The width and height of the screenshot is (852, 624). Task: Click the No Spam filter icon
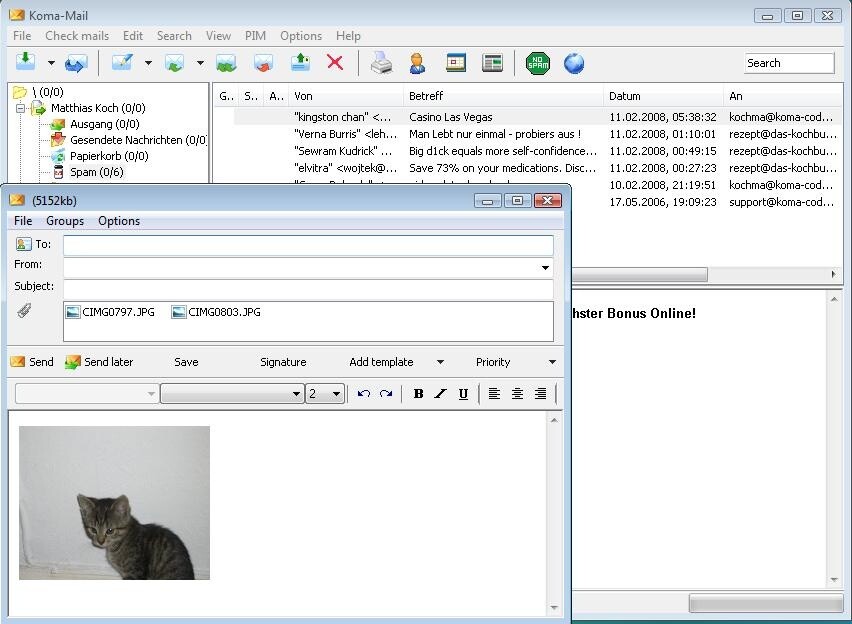538,63
